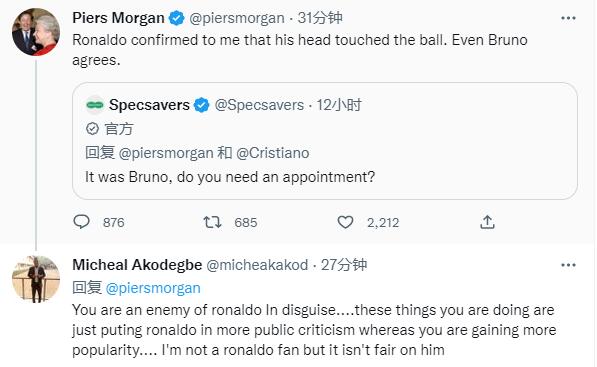Click the 27分钟 timestamp on the reply
Screen dimensions: 597x367
pyautogui.click(x=344, y=265)
